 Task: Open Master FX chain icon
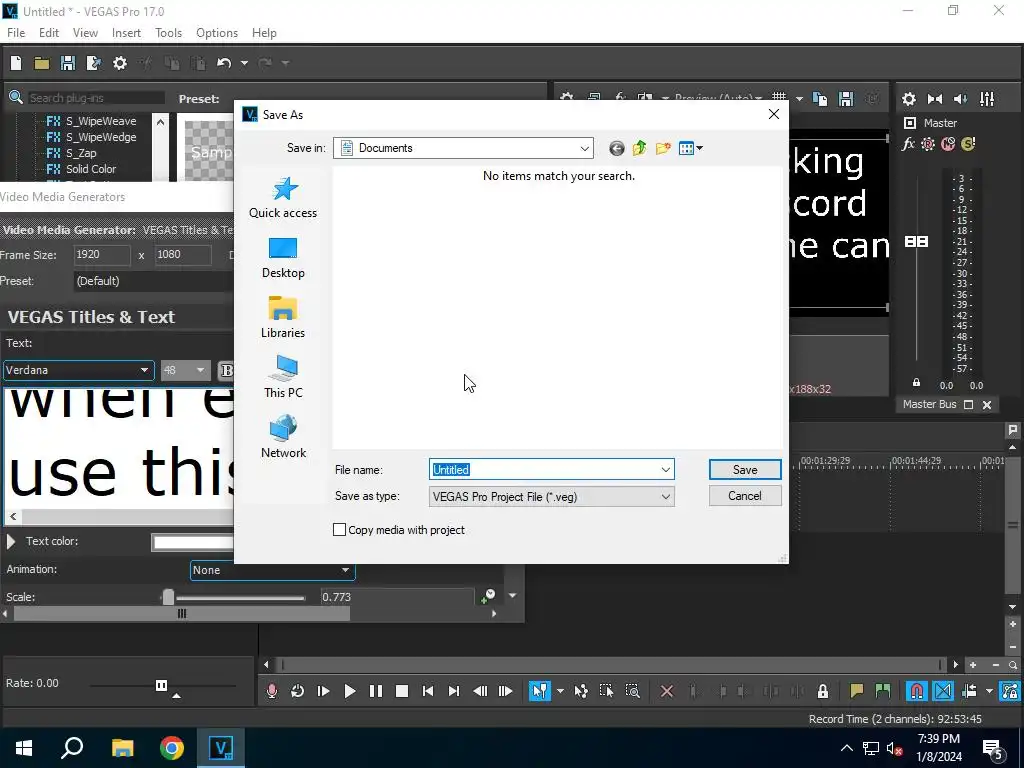point(908,144)
